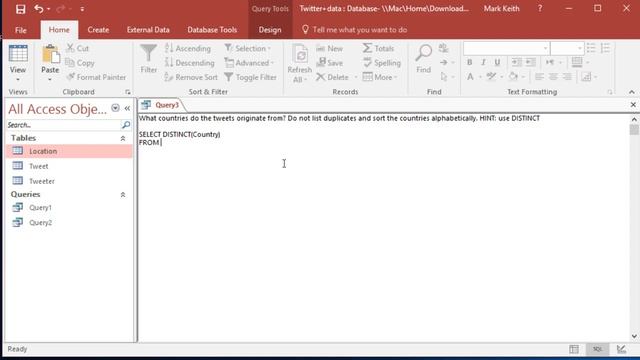Open the font size dropdown

coord(580,49)
